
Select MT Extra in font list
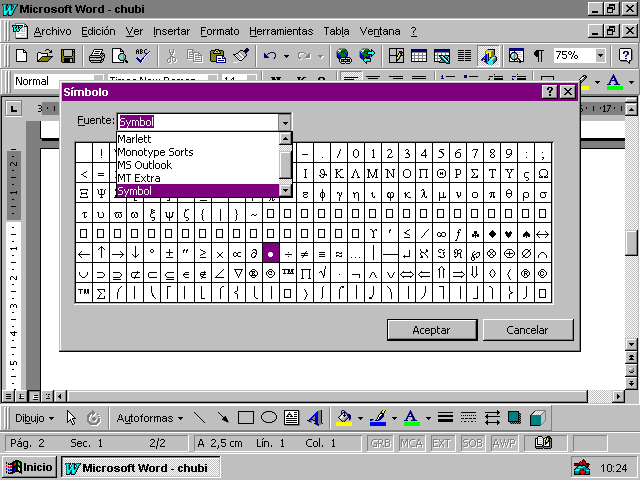(x=198, y=178)
